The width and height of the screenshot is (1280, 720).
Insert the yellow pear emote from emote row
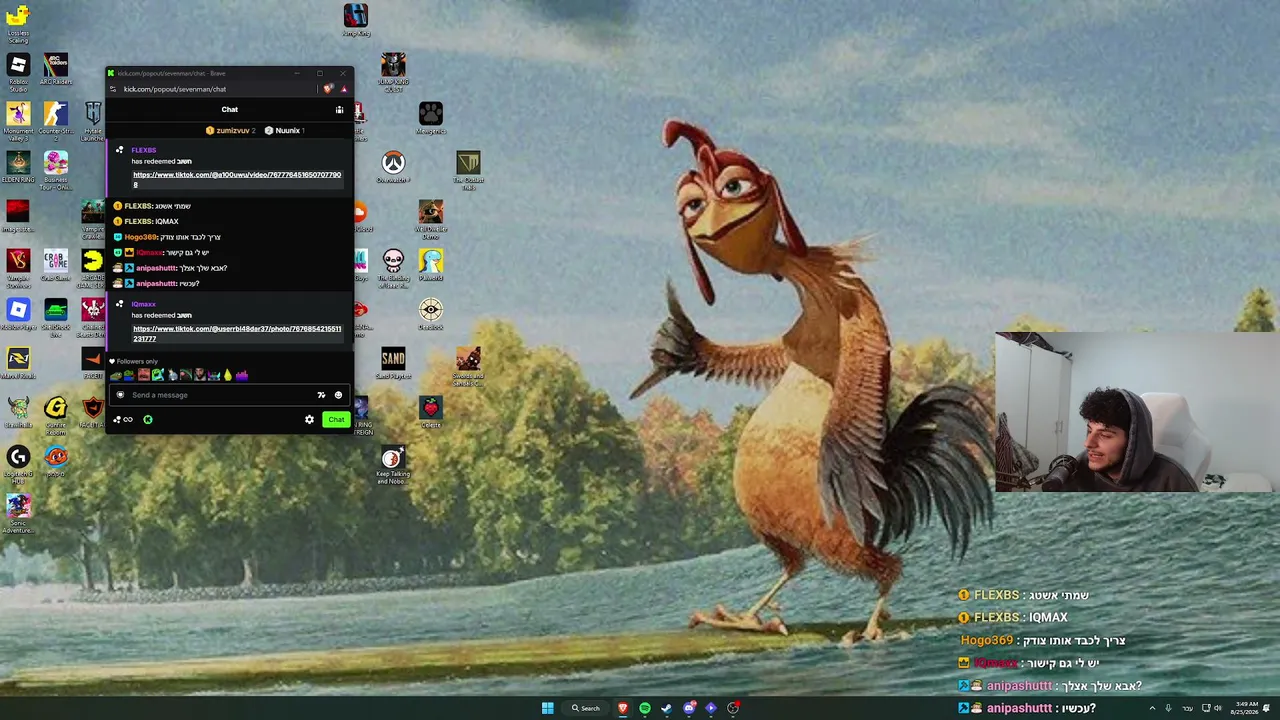(228, 376)
